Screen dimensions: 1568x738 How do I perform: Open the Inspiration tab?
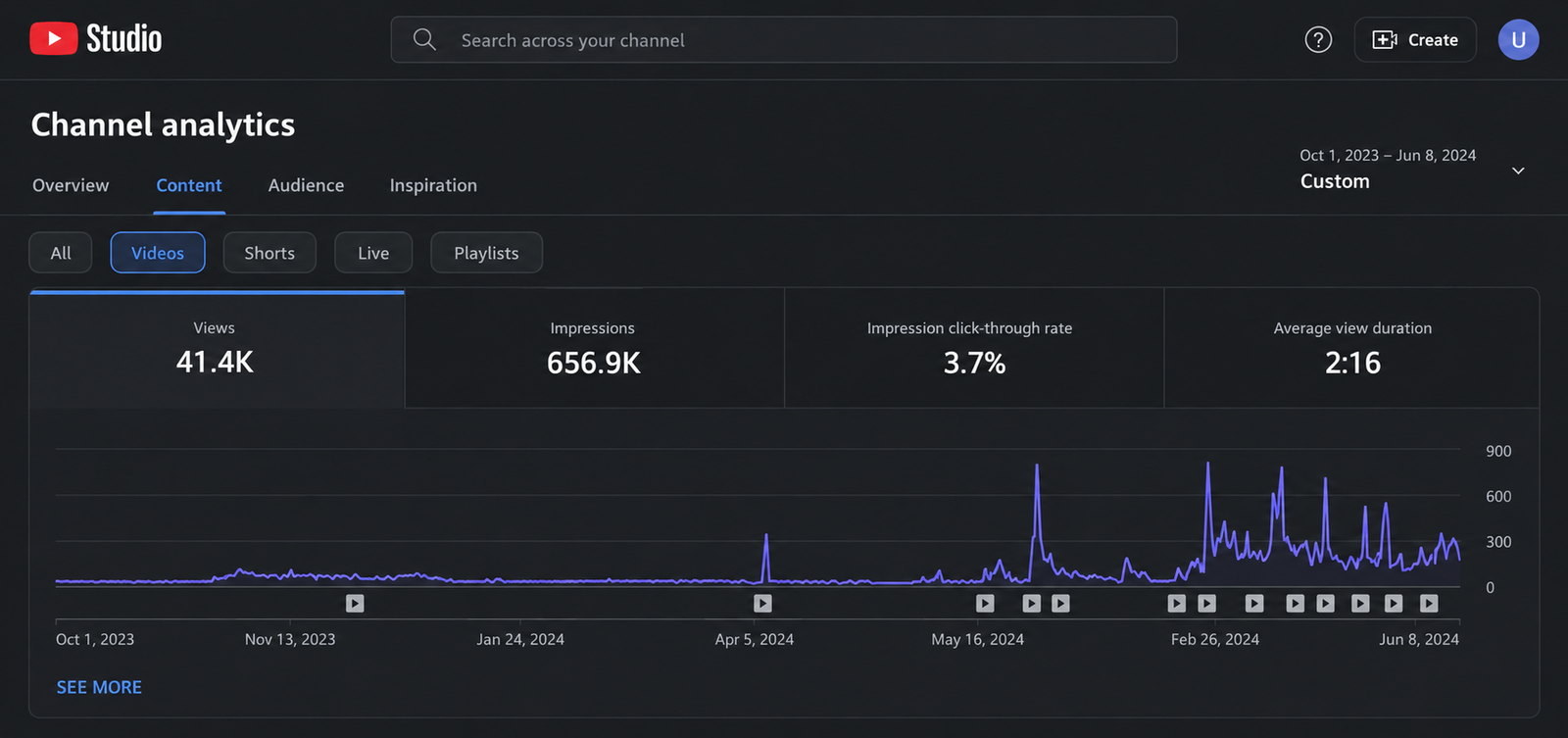[433, 185]
